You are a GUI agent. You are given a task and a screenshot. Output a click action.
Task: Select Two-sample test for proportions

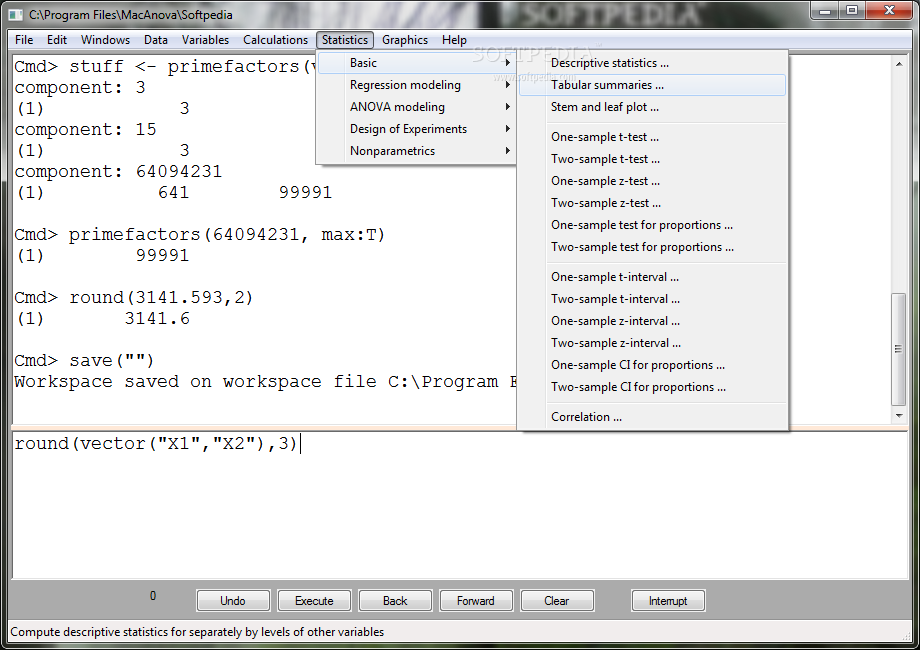click(652, 247)
